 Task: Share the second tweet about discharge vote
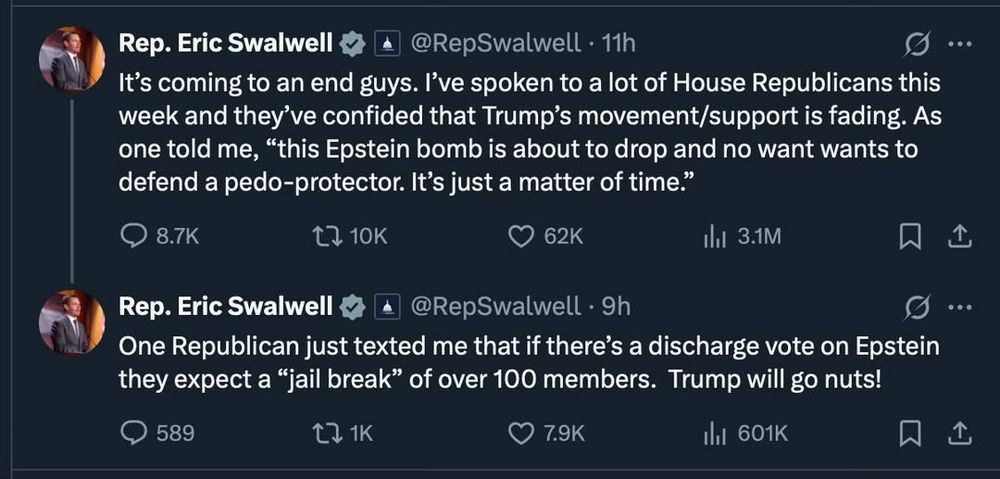[958, 432]
